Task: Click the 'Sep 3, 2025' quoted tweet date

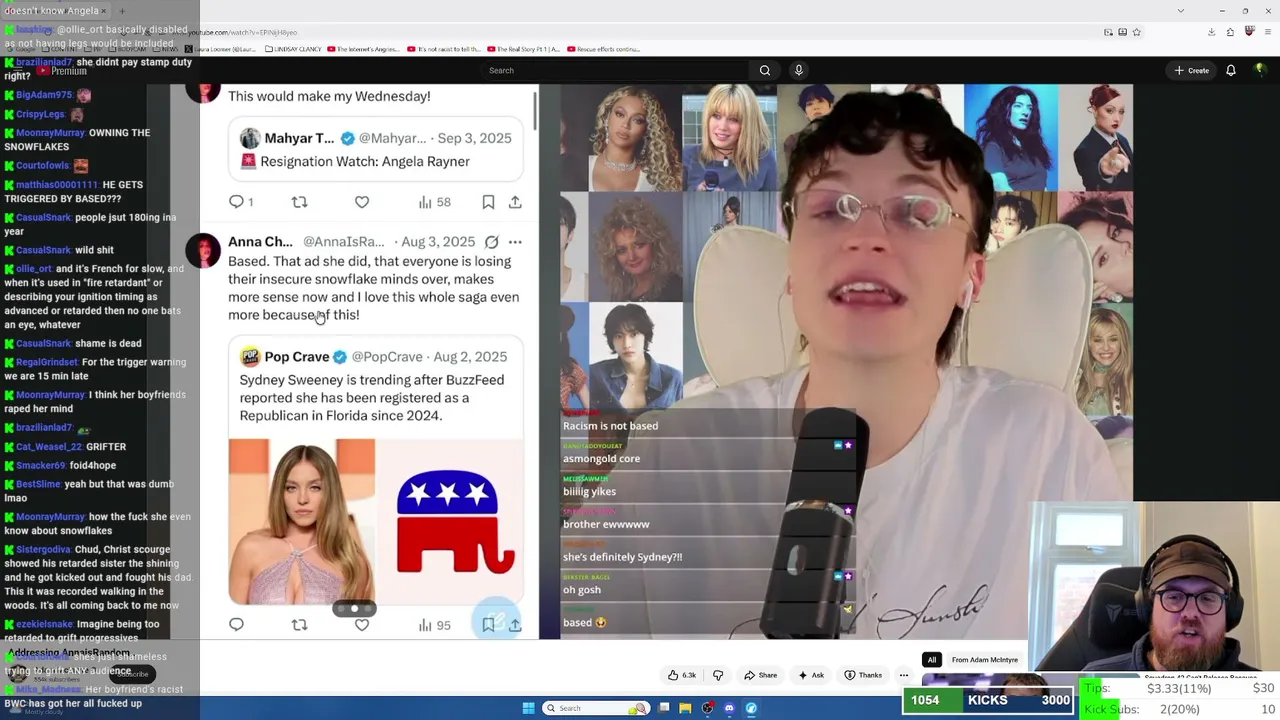Action: [x=474, y=138]
